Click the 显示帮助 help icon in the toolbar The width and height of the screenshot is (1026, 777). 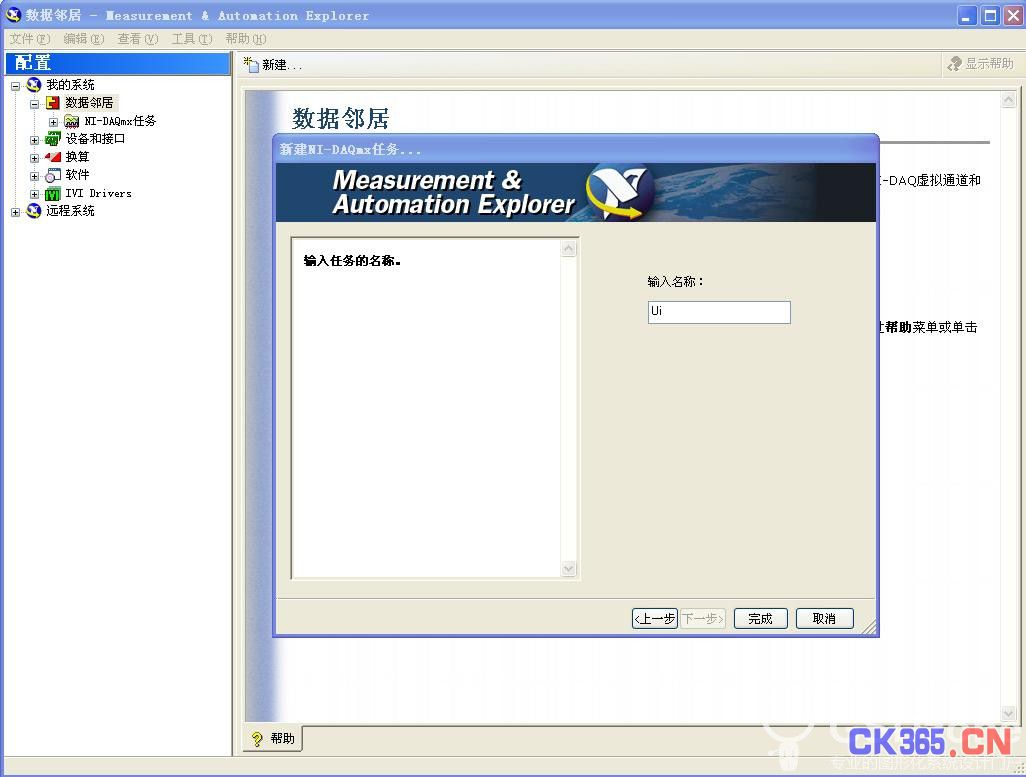[x=955, y=63]
